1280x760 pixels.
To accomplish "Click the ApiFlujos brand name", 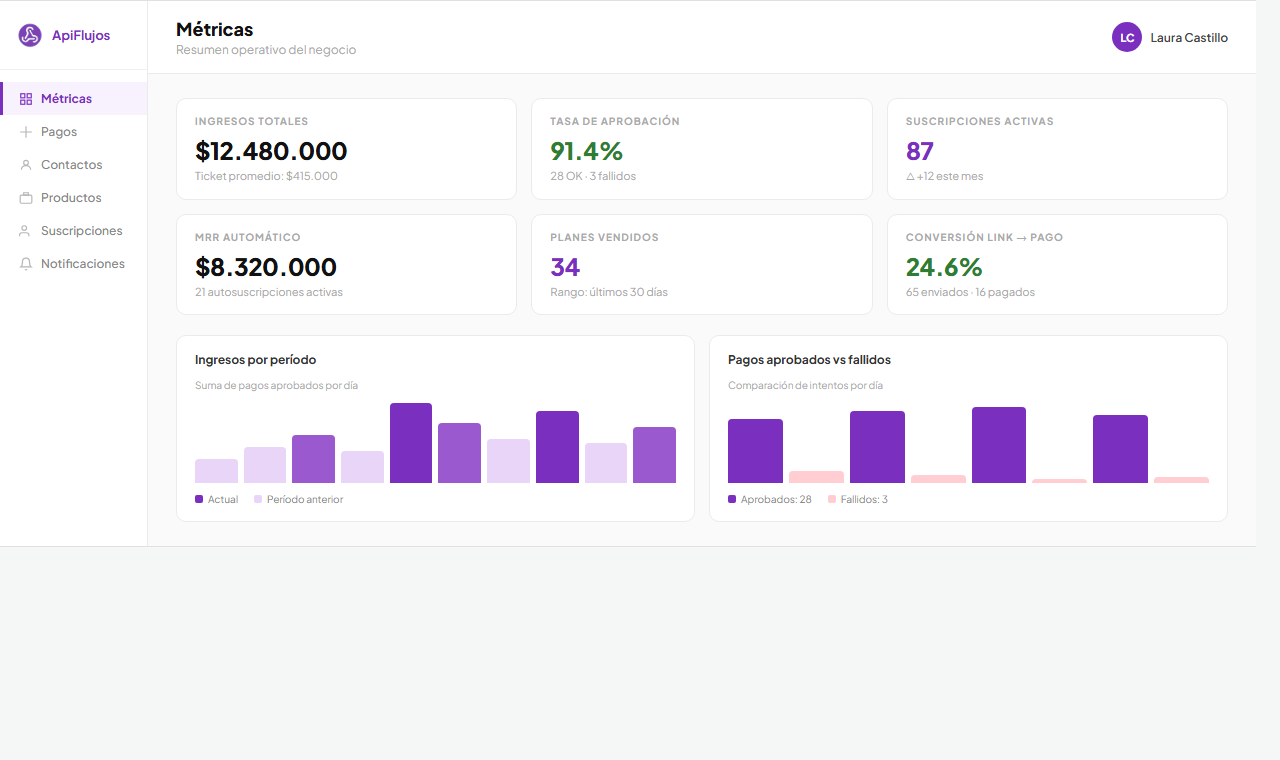I will coord(81,36).
